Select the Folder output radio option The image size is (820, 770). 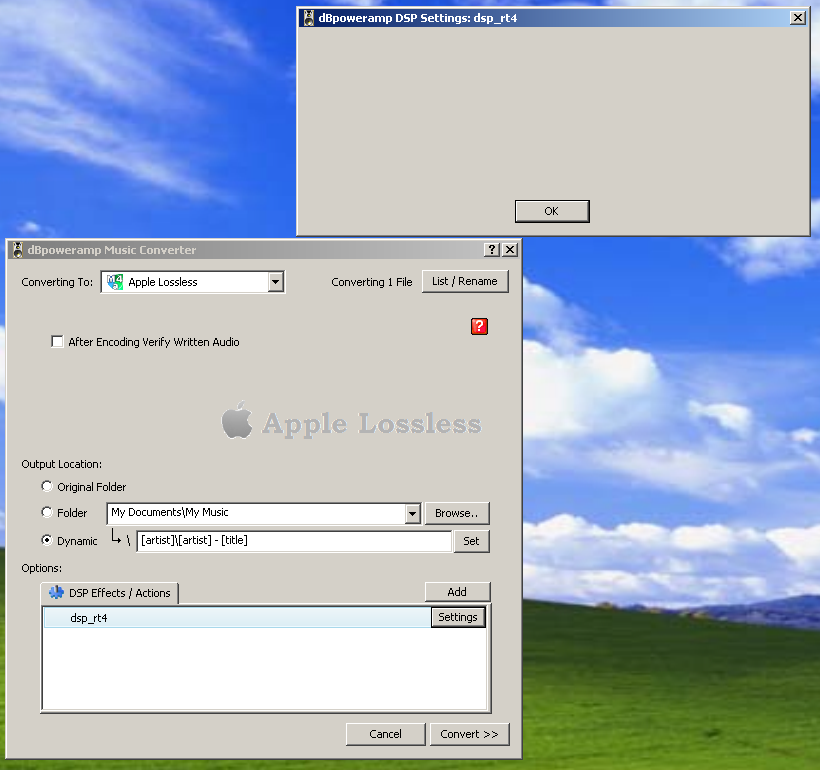pyautogui.click(x=47, y=512)
